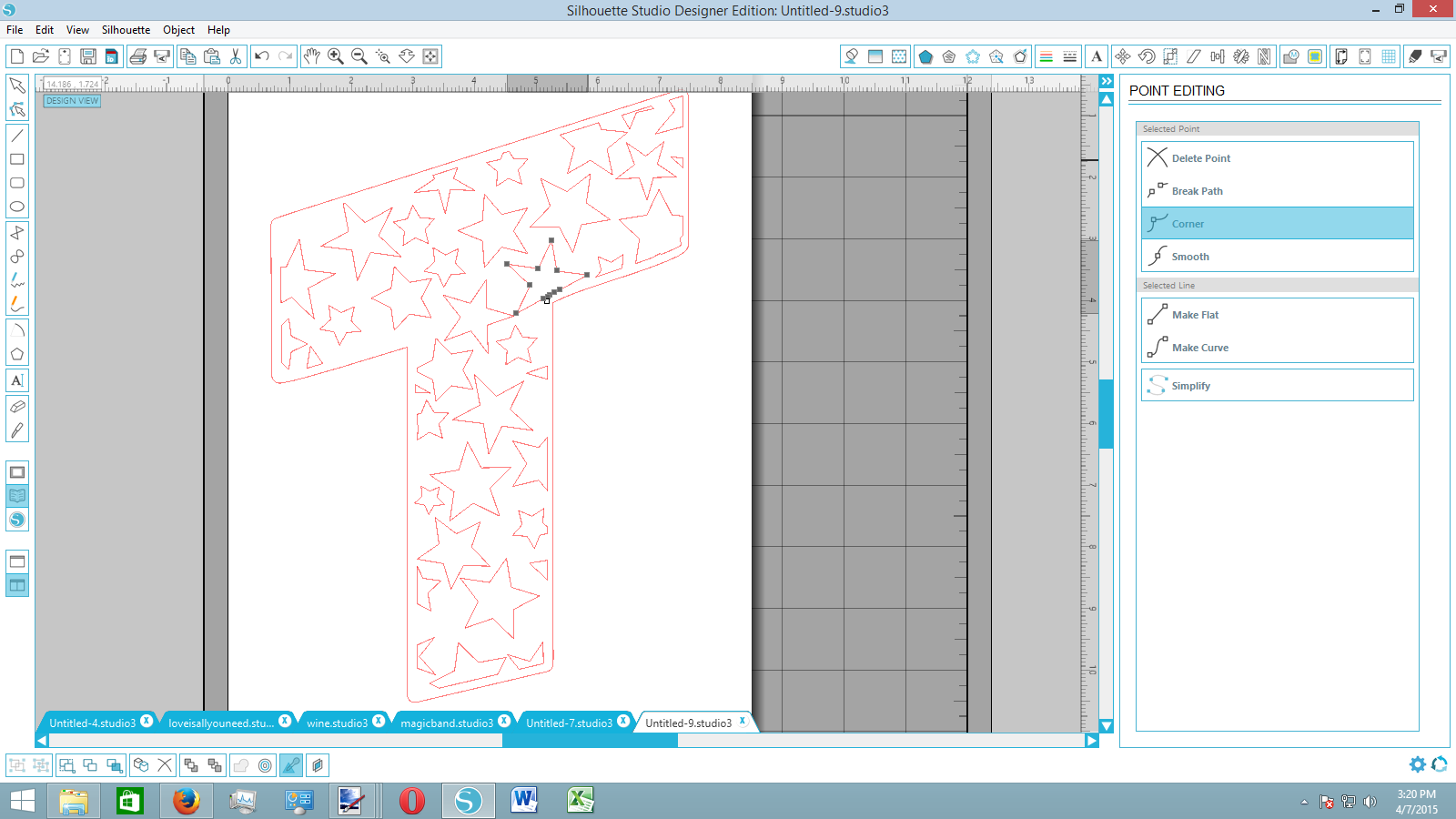
Task: Open the File menu
Action: [15, 30]
